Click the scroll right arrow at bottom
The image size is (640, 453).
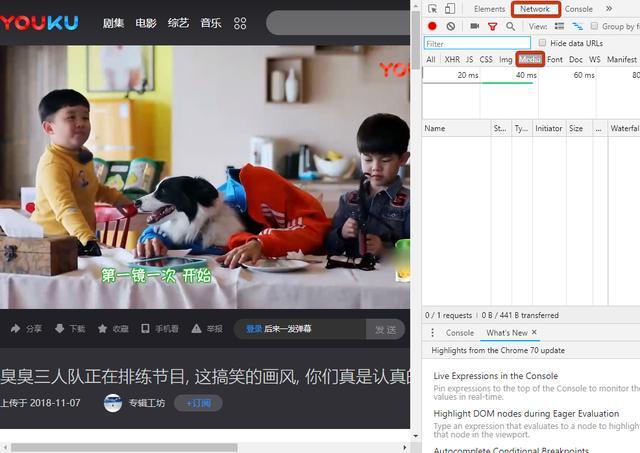tap(404, 447)
